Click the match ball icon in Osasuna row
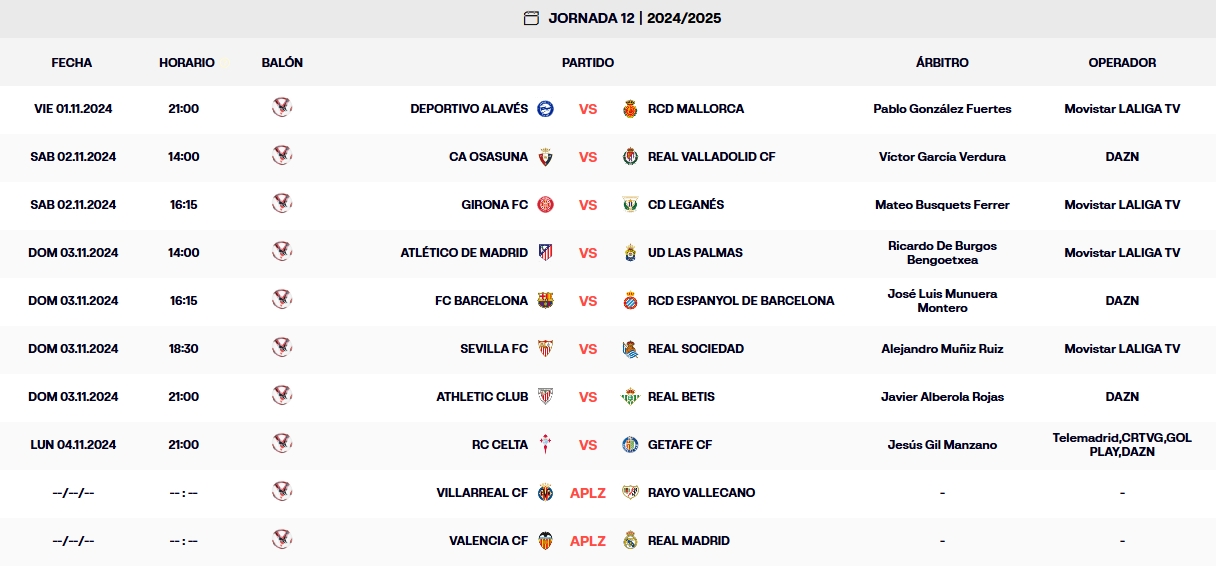The height and width of the screenshot is (567, 1216). [x=282, y=155]
